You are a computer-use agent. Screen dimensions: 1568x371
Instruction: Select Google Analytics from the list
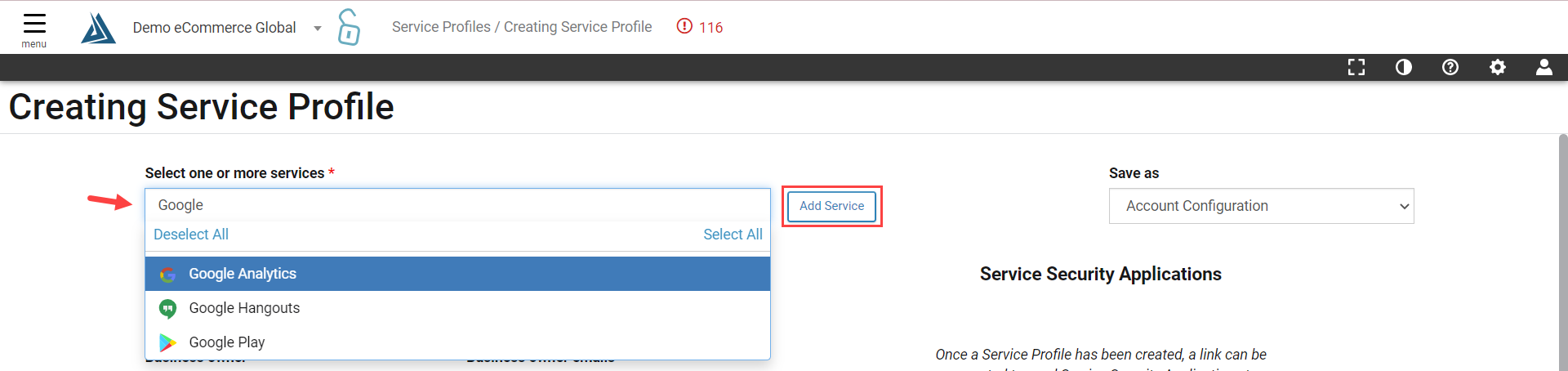[457, 274]
